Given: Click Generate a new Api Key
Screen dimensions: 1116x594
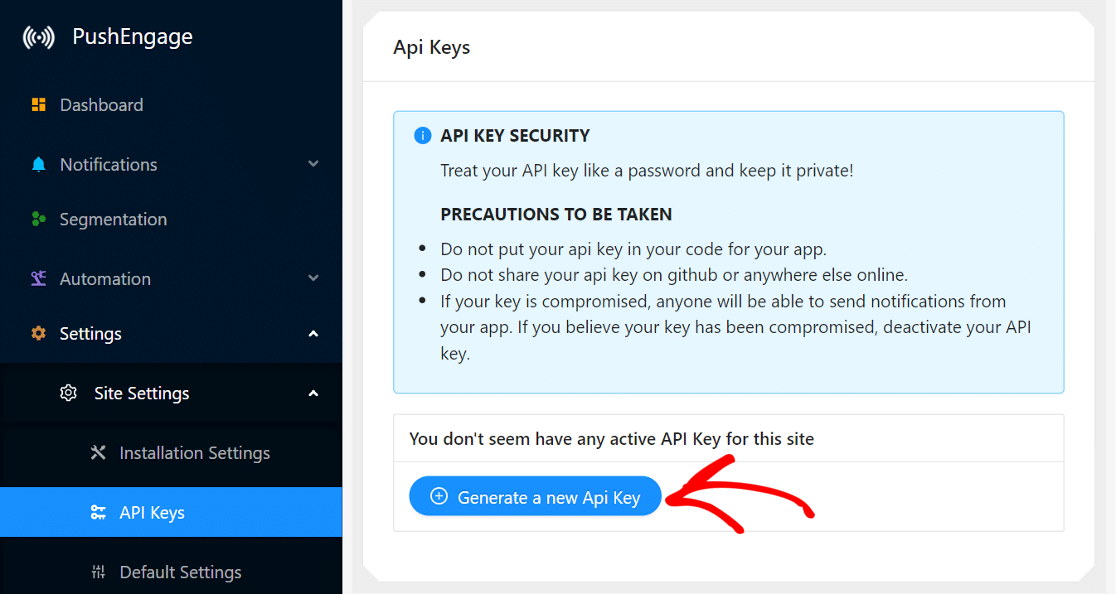Looking at the screenshot, I should [535, 495].
